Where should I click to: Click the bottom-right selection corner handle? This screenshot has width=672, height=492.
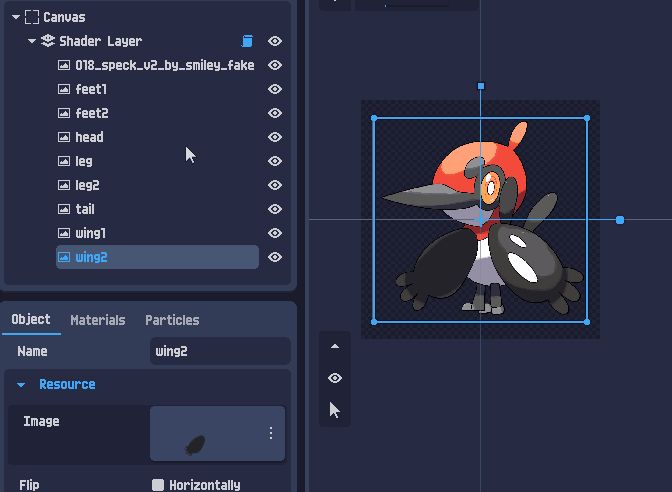click(x=587, y=322)
